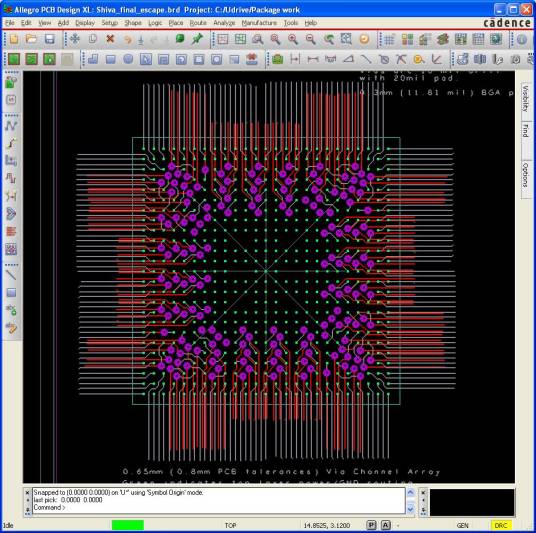536x533 pixels.
Task: Click the orange Refresh circle icon
Action: 364,39
